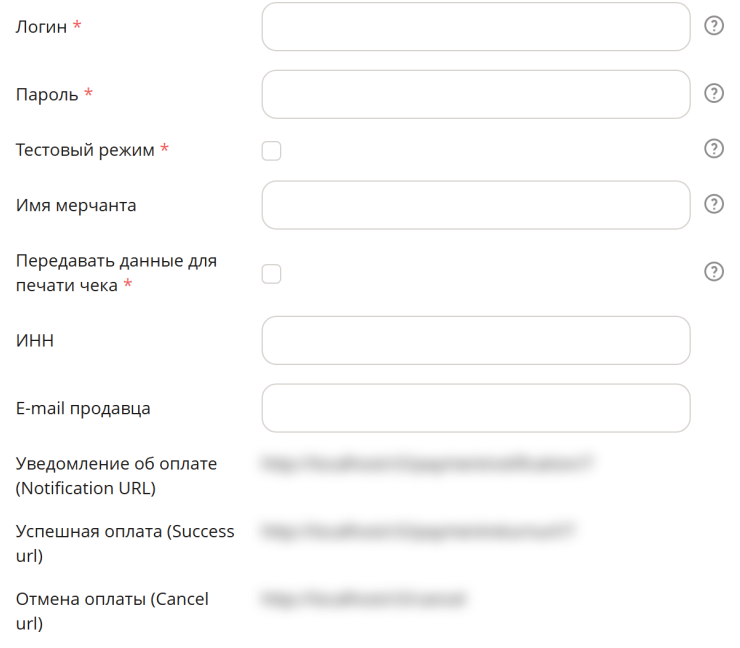Click the blurred Cancel url value
740x648 pixels.
364,599
